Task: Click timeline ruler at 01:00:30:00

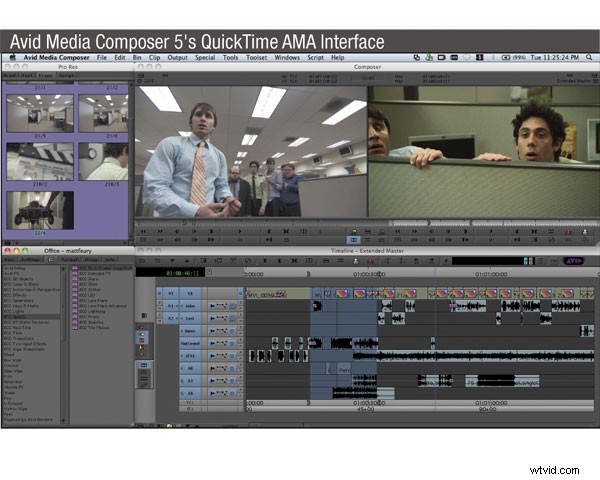Action: point(369,274)
